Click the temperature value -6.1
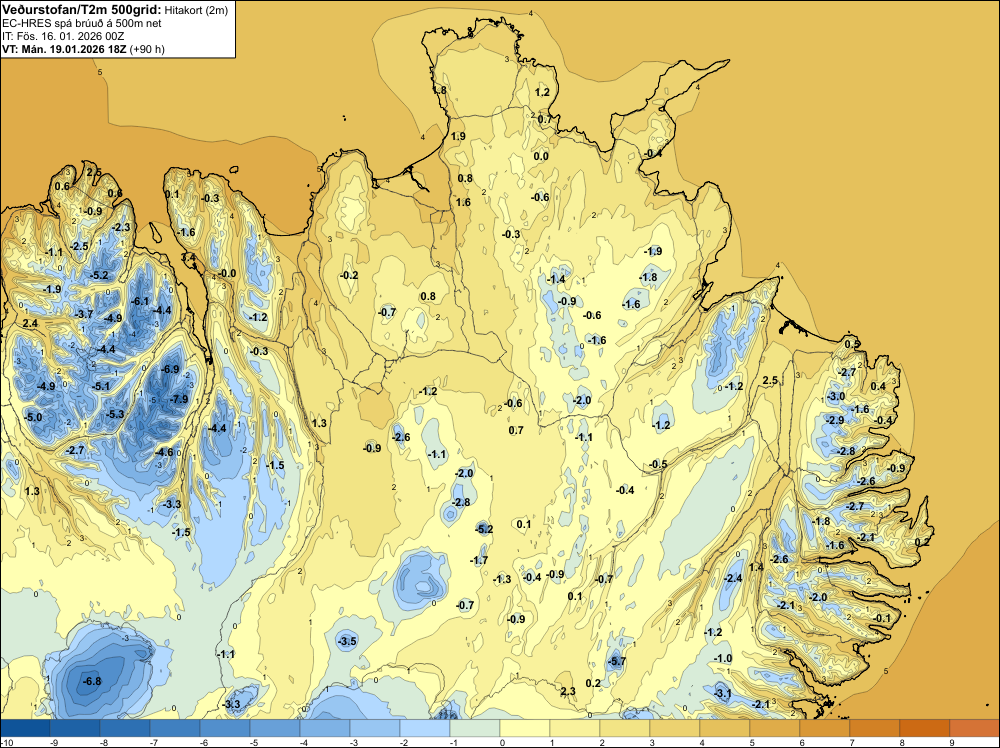Viewport: 1000px width, 748px height. [140, 301]
